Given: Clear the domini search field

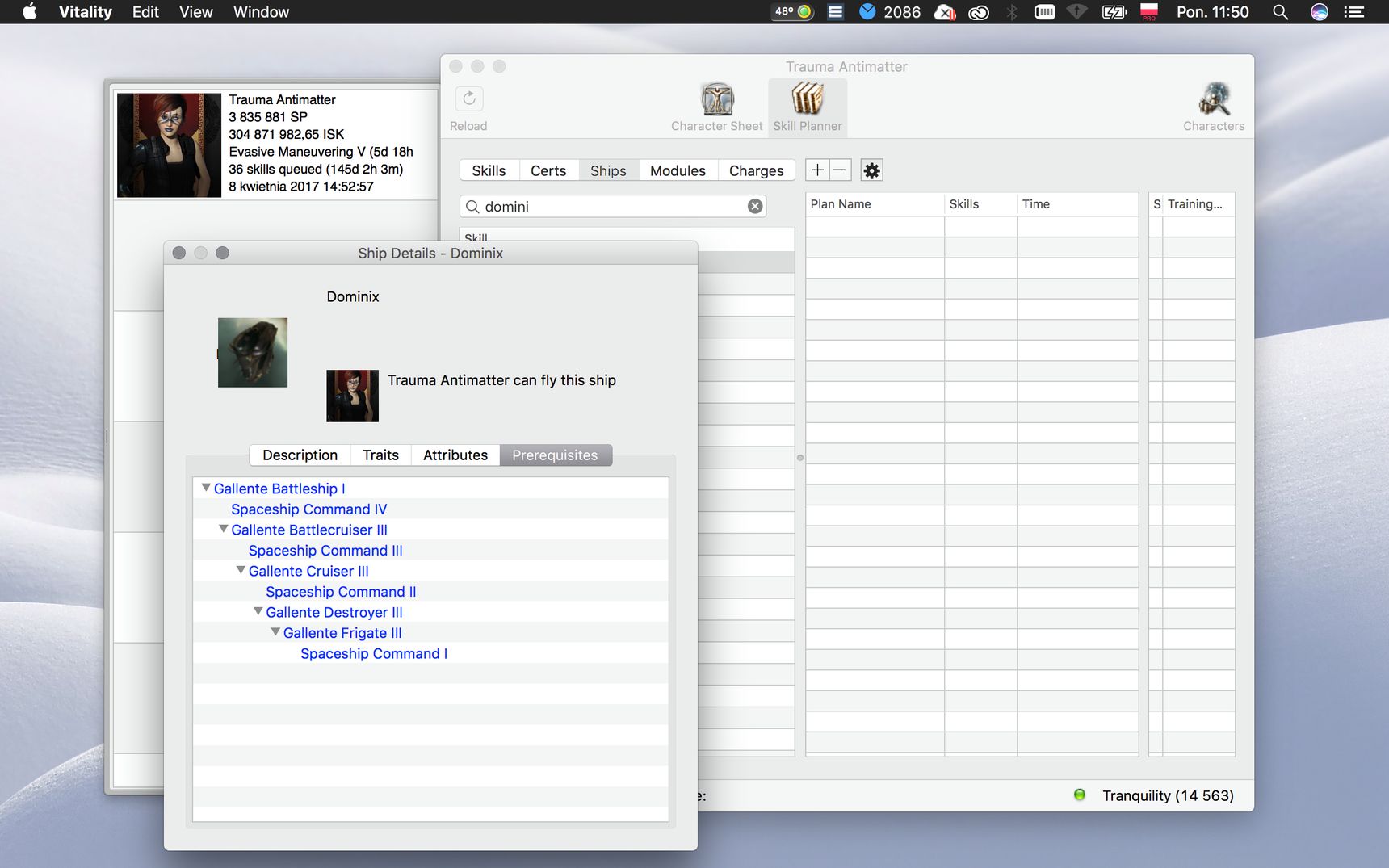Looking at the screenshot, I should click(x=755, y=206).
